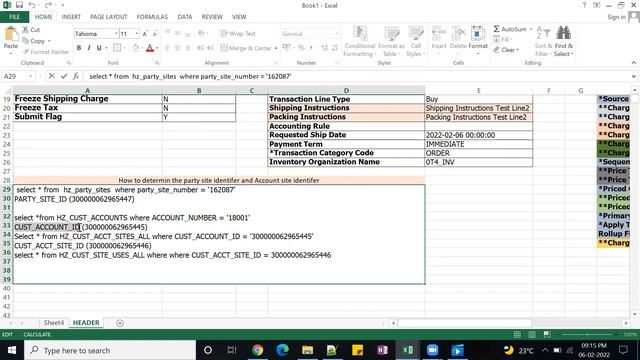Click Increase Font Size icon

click(144, 34)
